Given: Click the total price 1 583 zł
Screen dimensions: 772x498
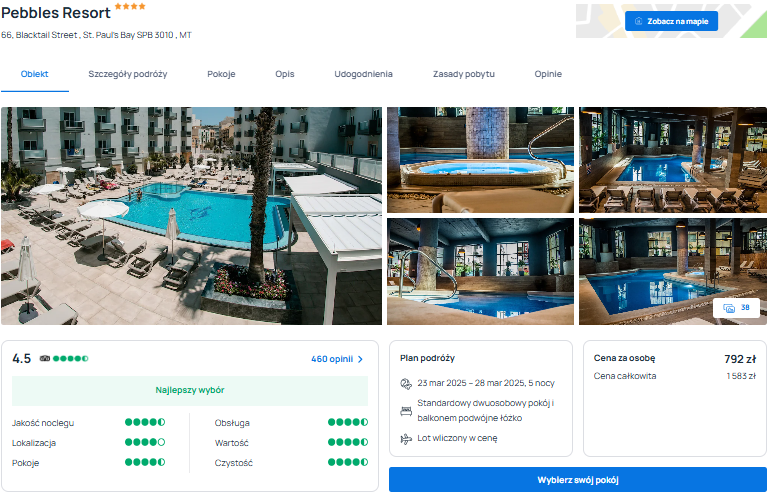Looking at the screenshot, I should (x=741, y=376).
